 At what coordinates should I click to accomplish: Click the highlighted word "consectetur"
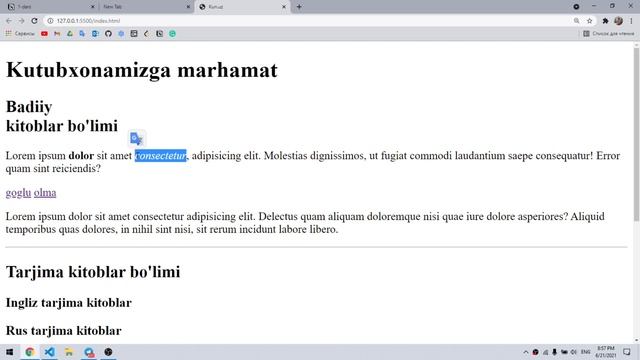pos(160,156)
